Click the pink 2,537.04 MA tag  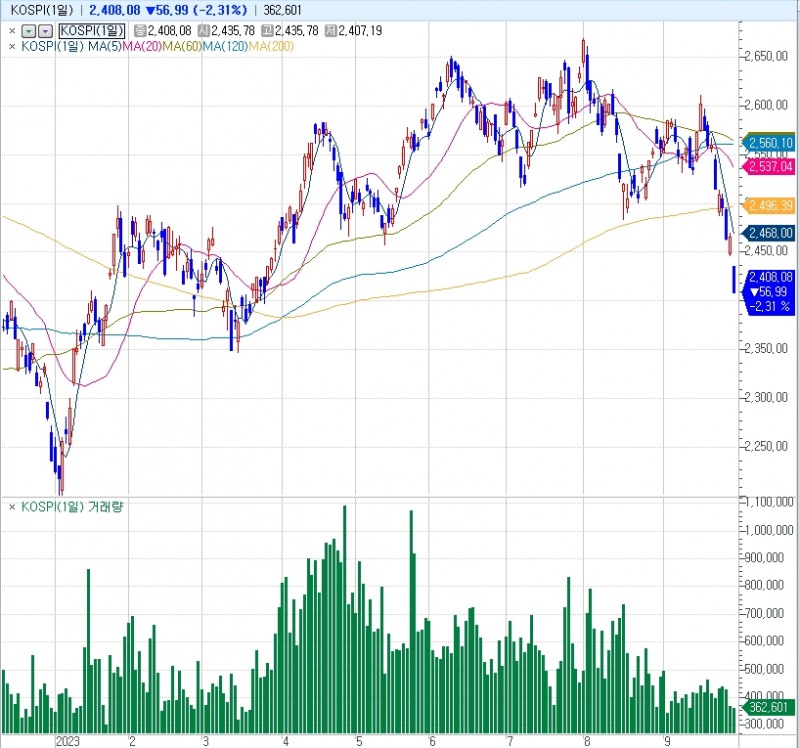pos(769,166)
